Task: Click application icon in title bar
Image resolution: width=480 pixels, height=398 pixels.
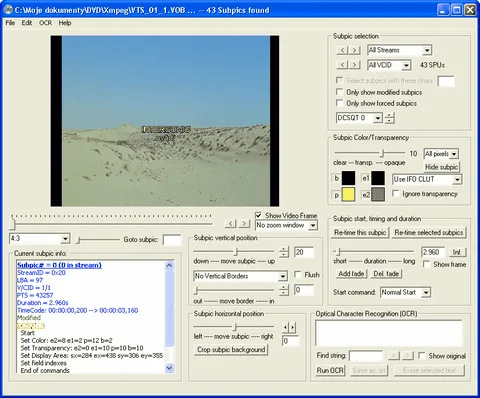Action: pyautogui.click(x=8, y=10)
